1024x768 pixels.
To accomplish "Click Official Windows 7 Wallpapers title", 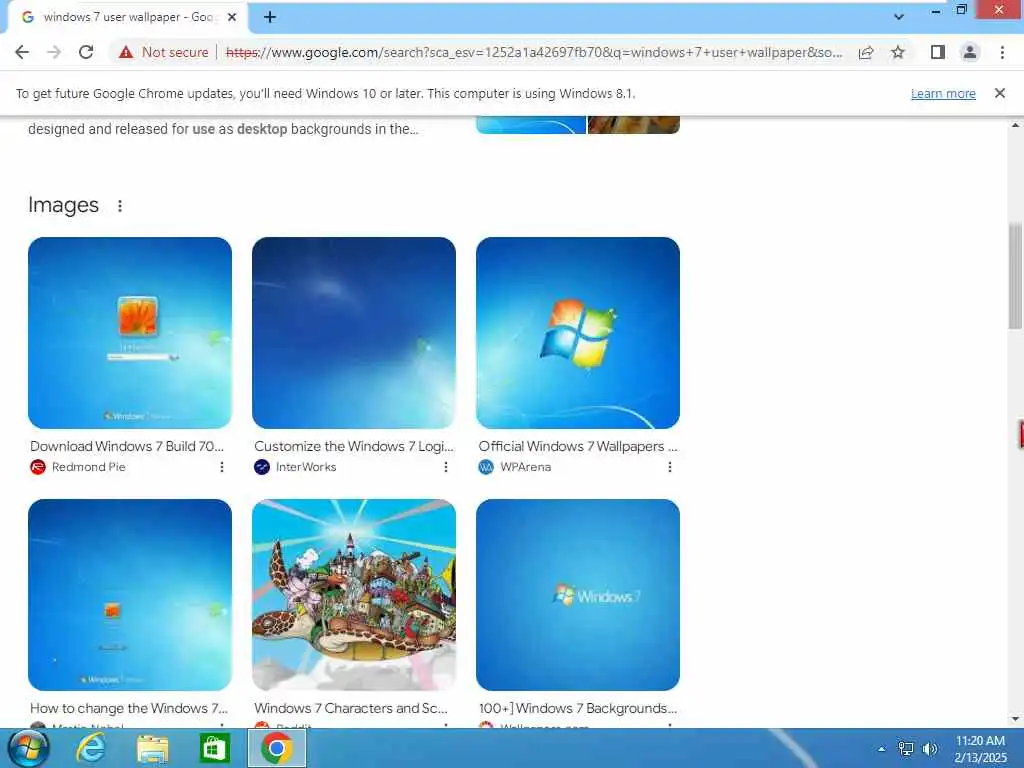I will 578,446.
